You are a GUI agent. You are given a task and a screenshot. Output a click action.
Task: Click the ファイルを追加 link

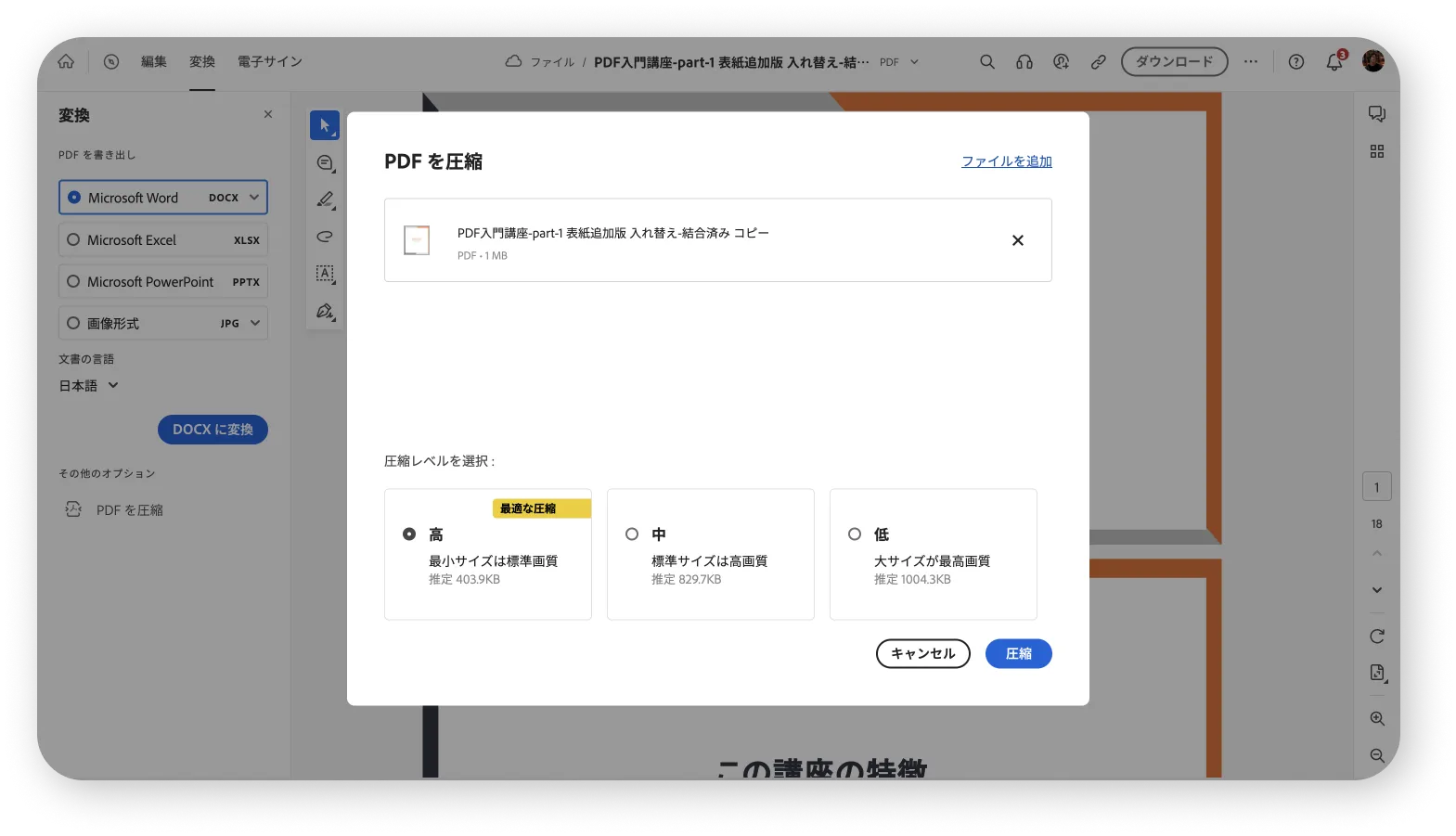tap(1007, 161)
